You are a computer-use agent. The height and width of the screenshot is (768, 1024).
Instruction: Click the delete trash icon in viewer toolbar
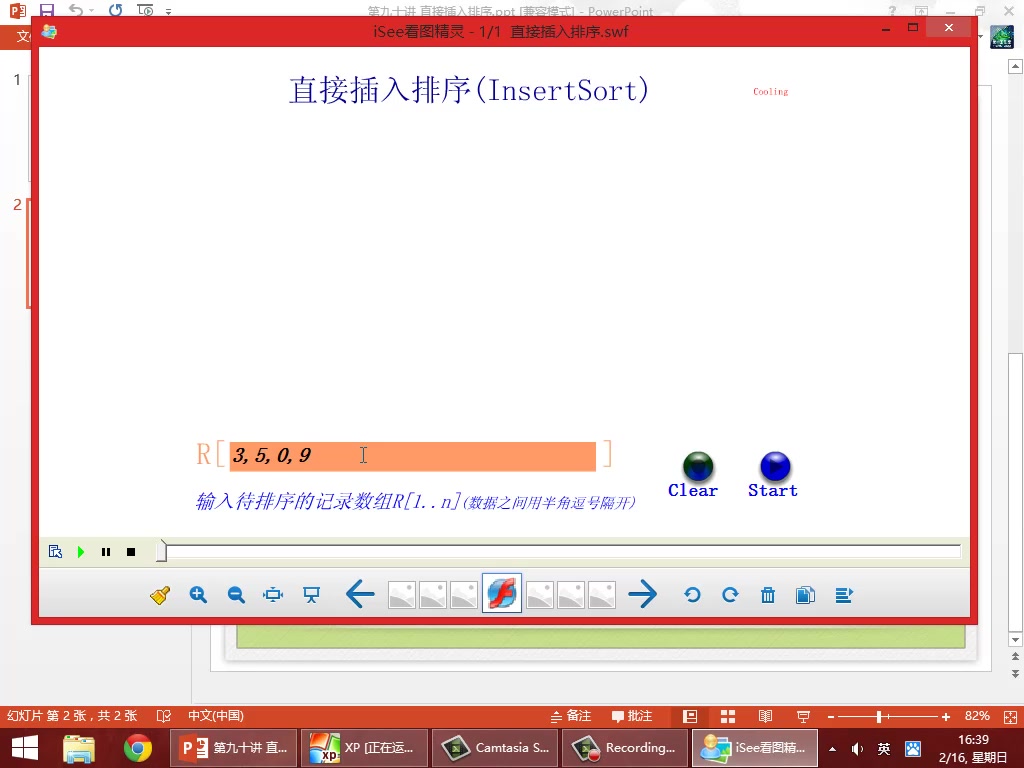(x=767, y=594)
